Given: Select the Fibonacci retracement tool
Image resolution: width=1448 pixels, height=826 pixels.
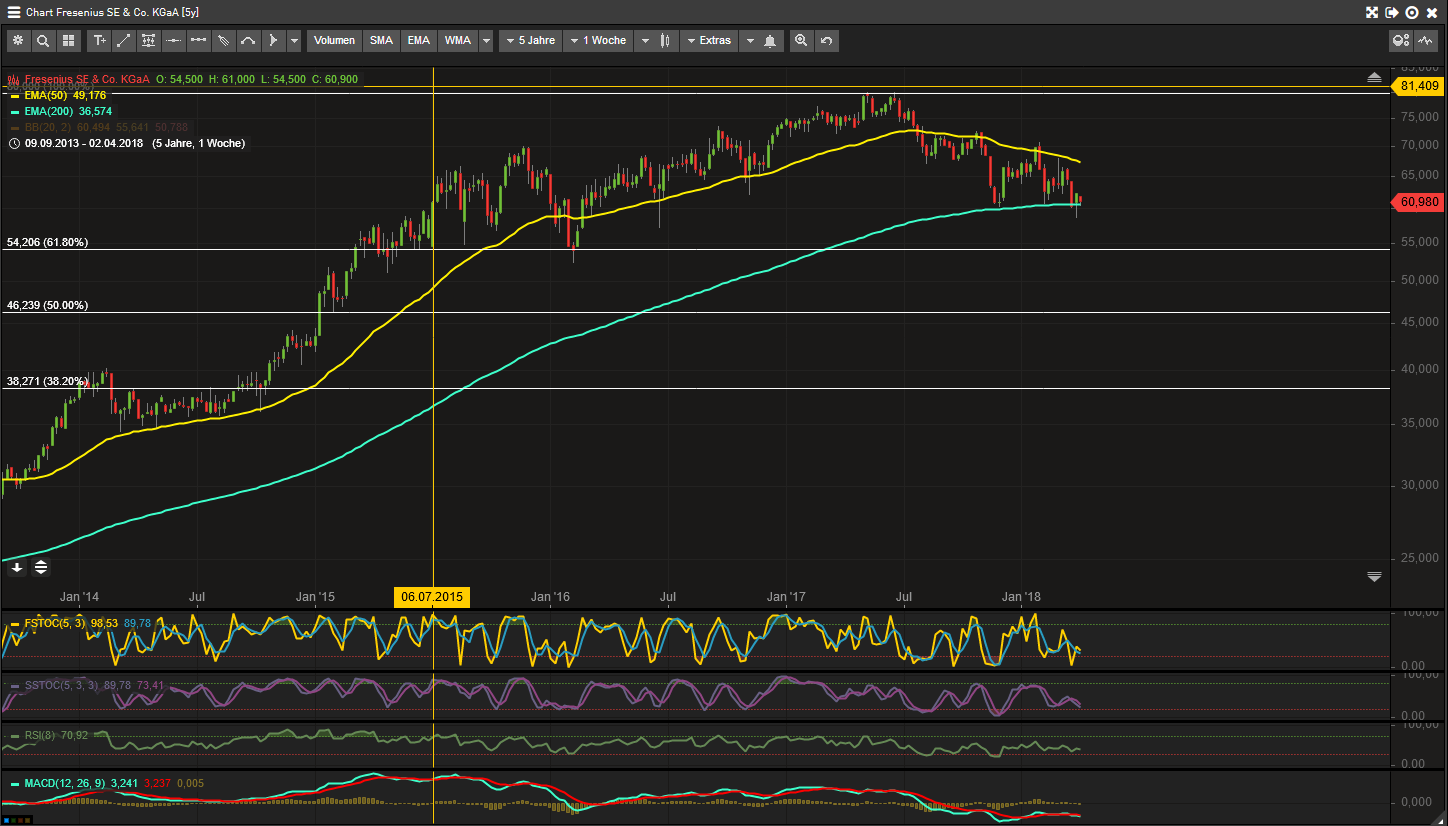Looking at the screenshot, I should coord(148,40).
